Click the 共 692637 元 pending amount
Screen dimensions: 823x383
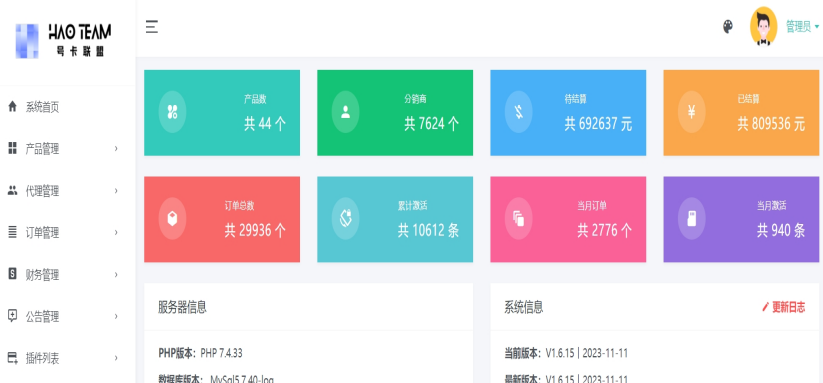click(598, 124)
